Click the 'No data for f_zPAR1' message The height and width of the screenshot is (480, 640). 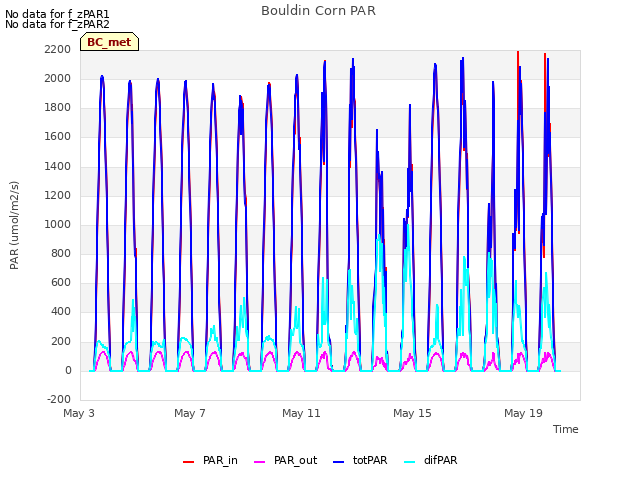click(57, 14)
